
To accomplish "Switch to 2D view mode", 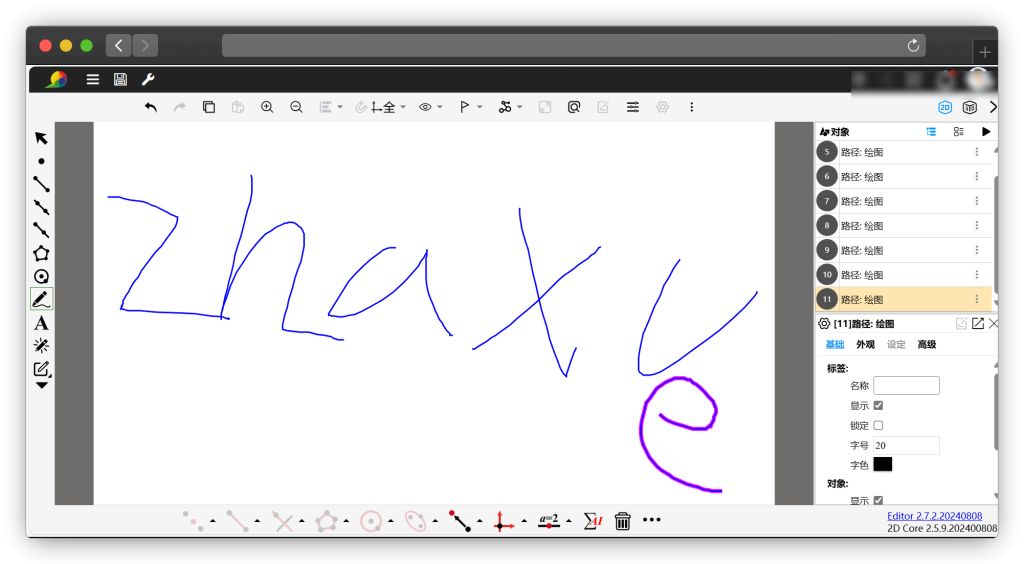I will [944, 107].
